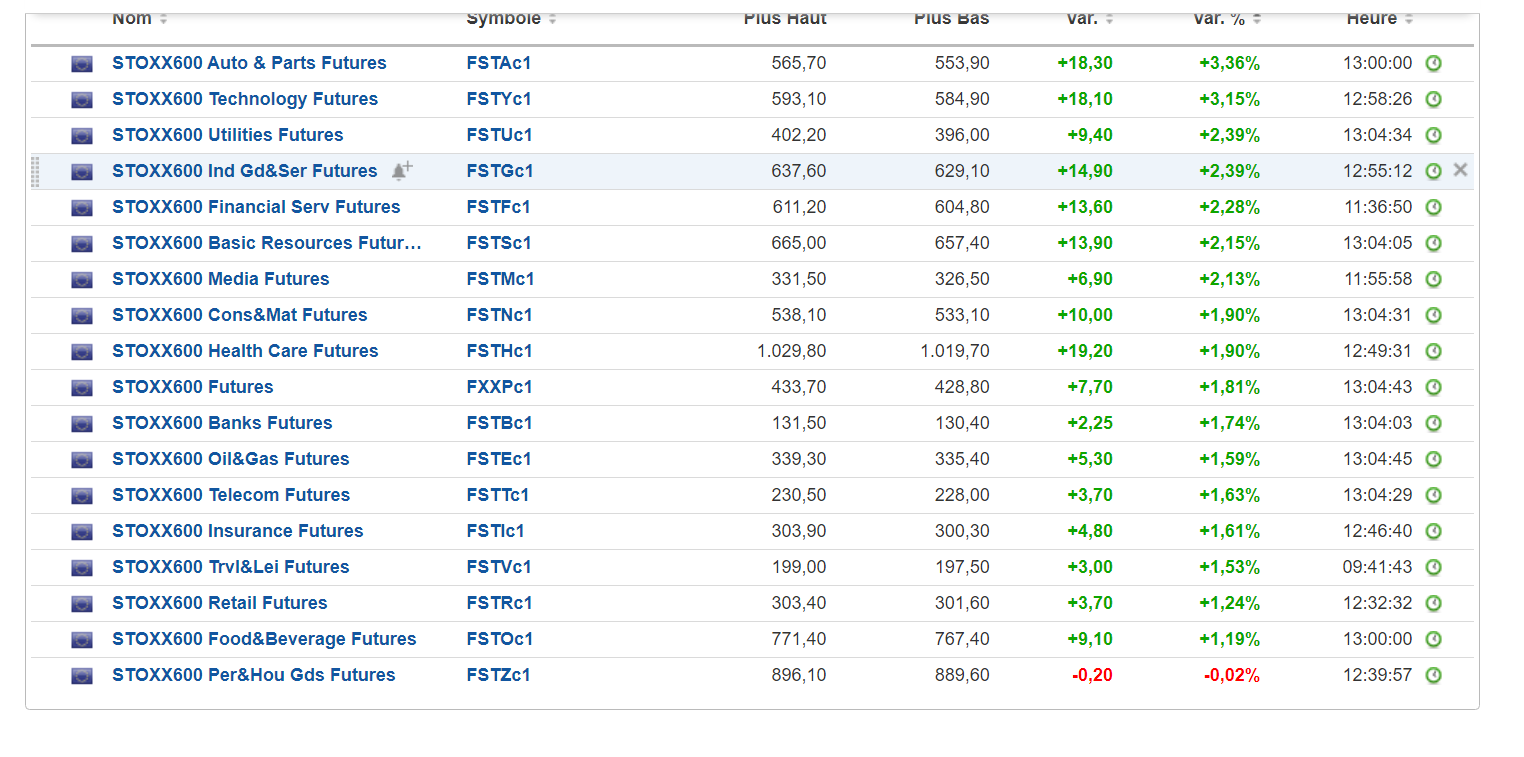Click the EU flag beside STOXX600 Technology Futures

click(82, 100)
